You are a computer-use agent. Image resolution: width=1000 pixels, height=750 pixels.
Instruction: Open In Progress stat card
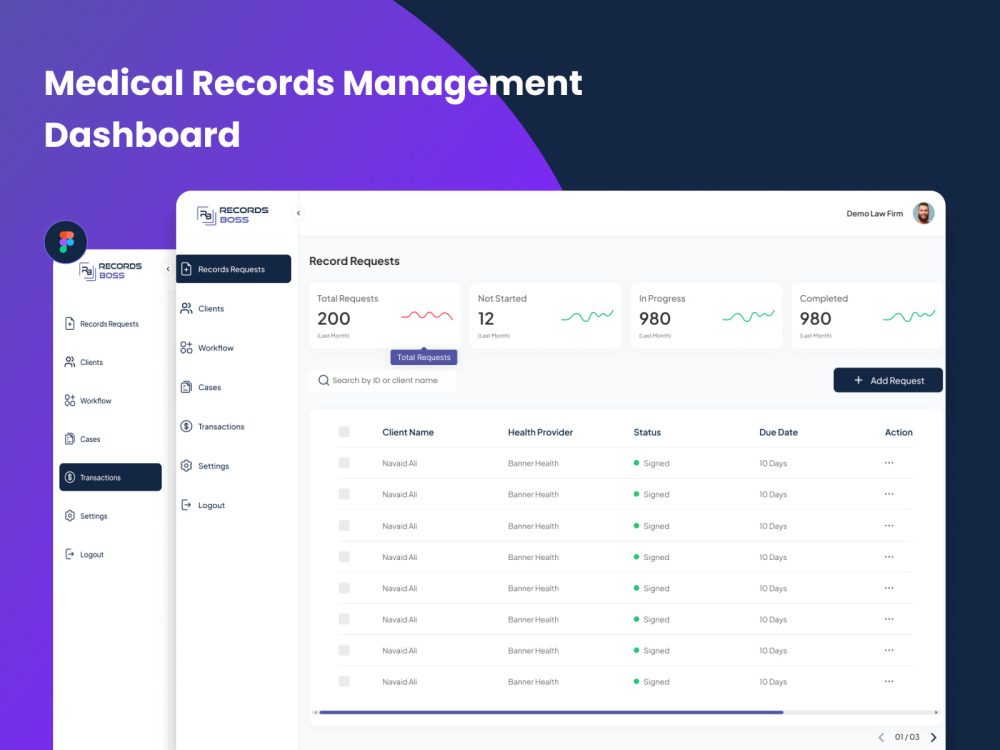706,316
